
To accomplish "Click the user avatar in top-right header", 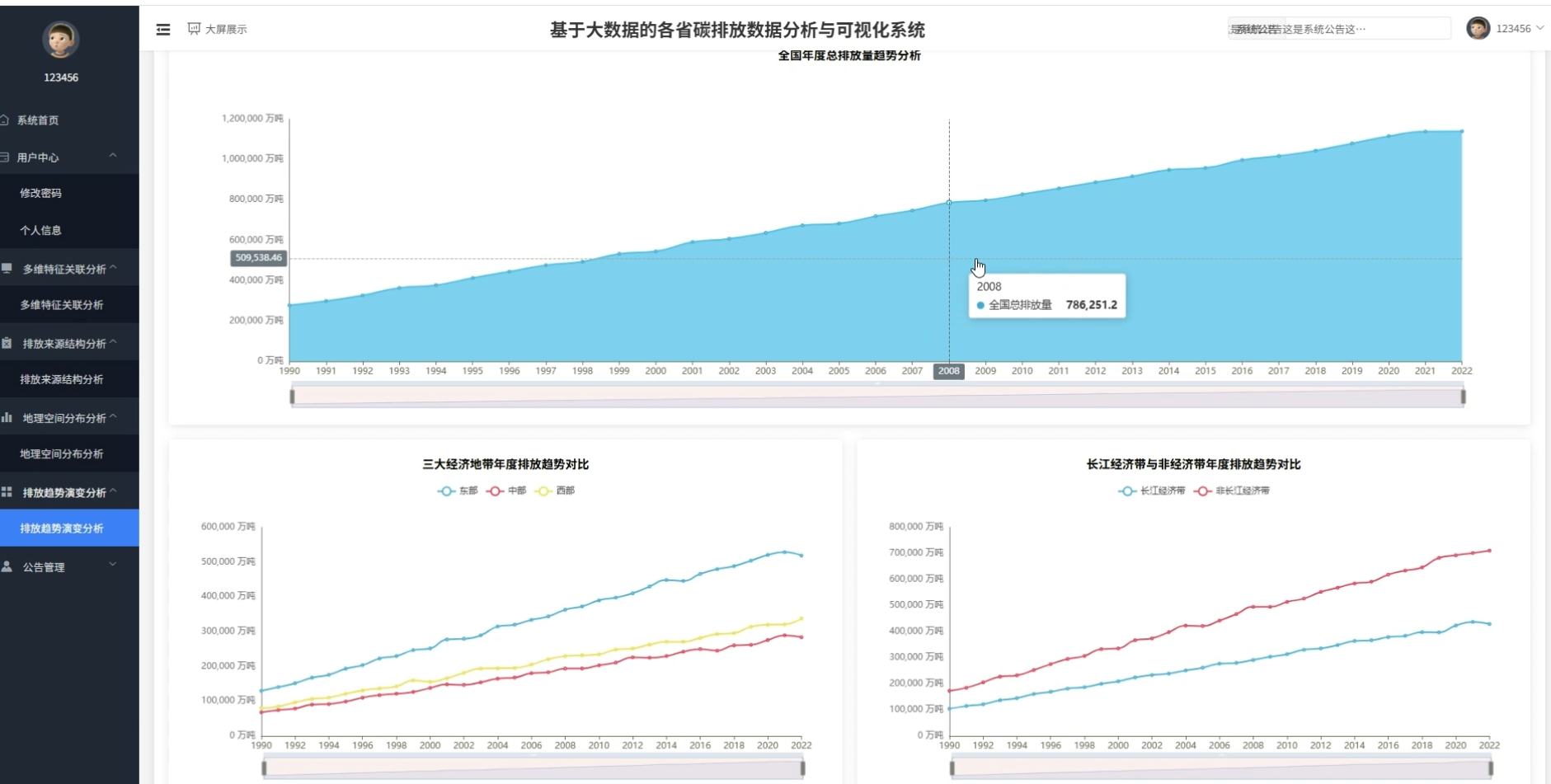I will pos(1478,28).
